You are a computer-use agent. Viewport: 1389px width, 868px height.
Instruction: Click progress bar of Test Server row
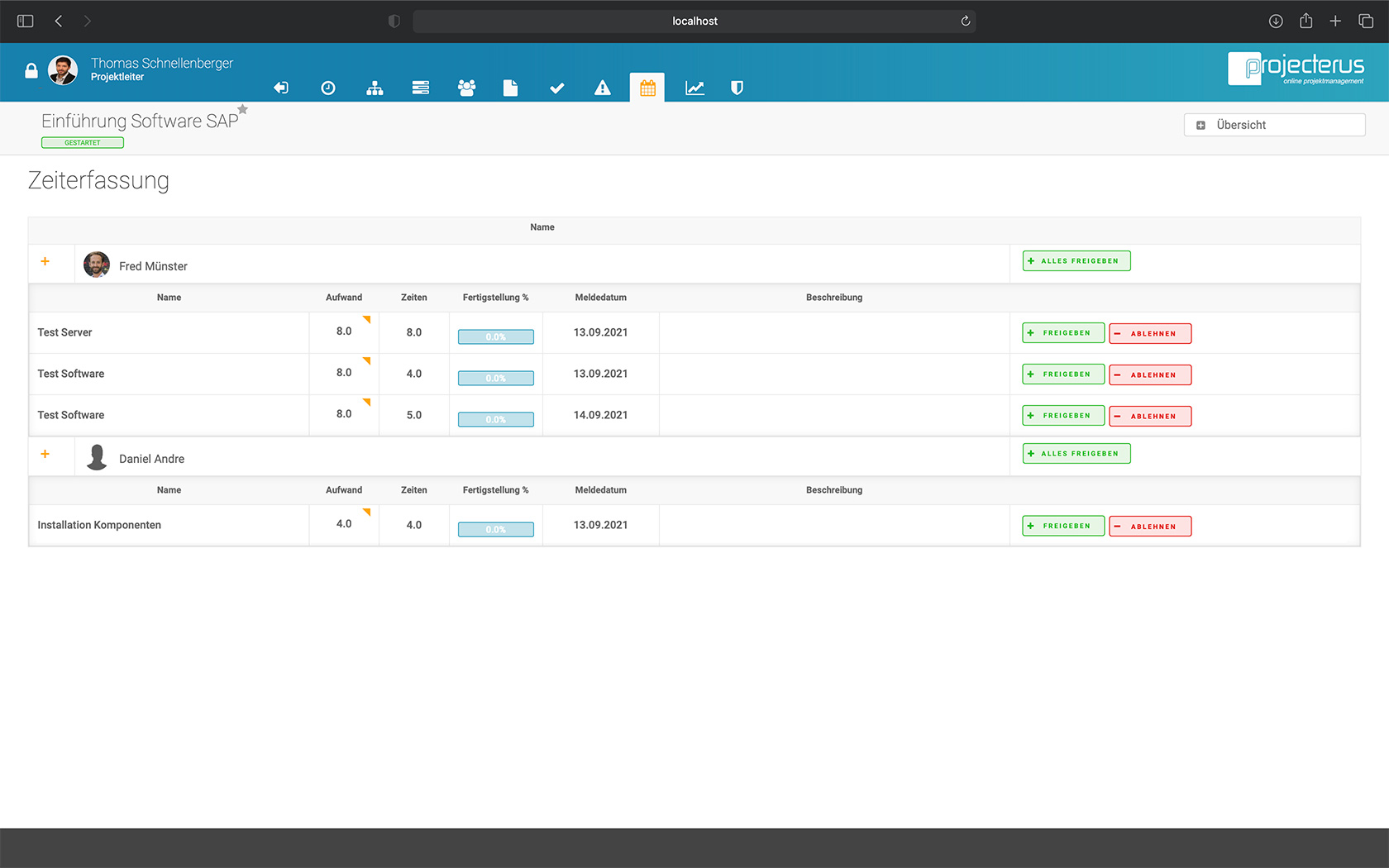tap(496, 337)
